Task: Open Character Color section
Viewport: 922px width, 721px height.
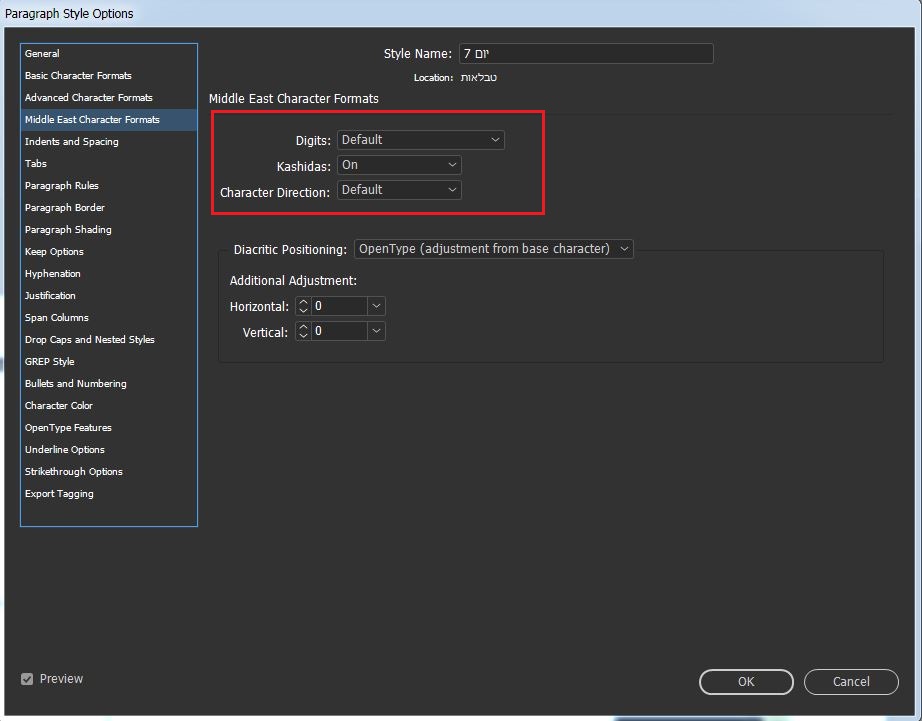Action: [x=109, y=406]
